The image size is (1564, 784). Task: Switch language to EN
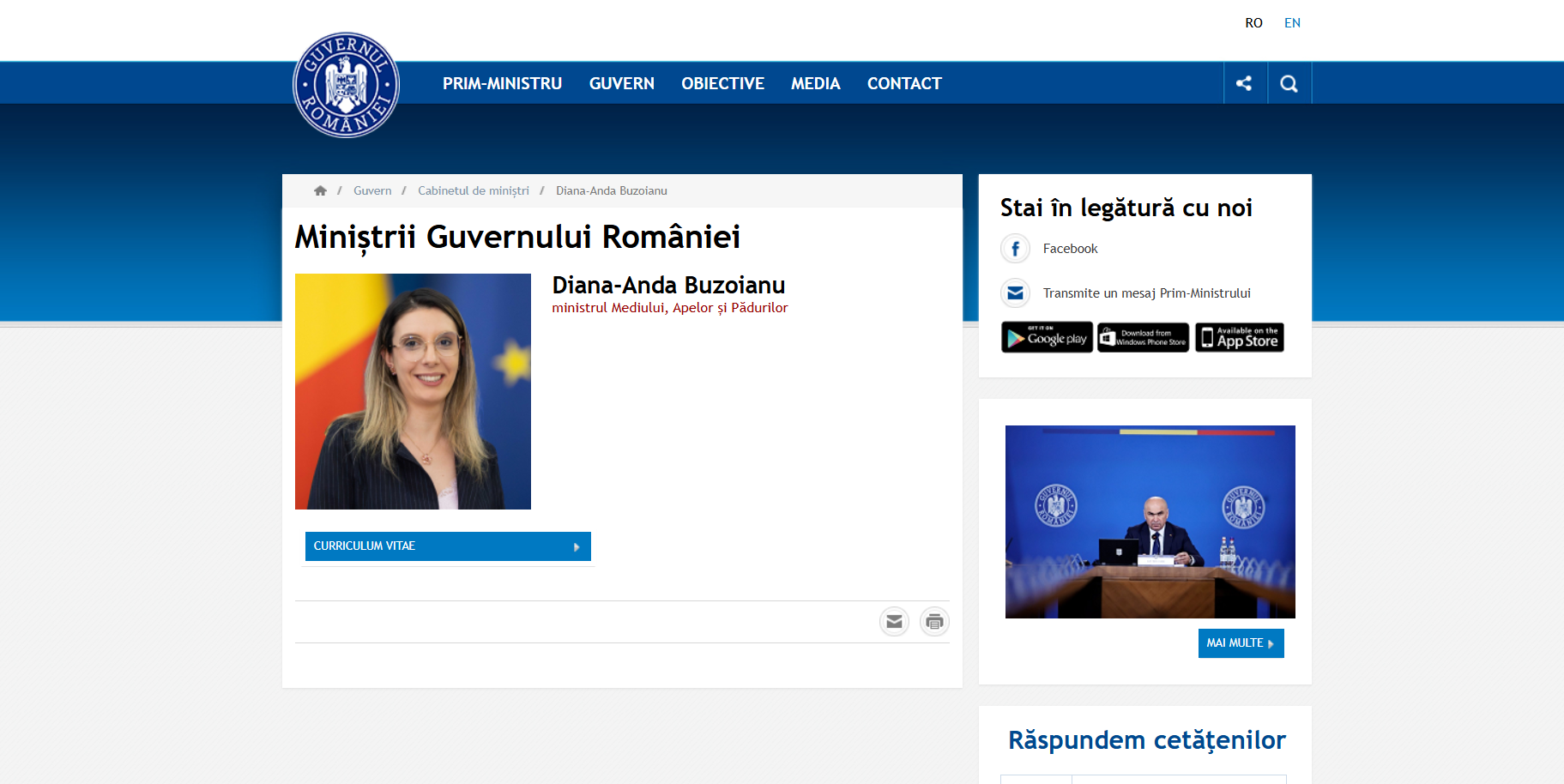(1292, 23)
